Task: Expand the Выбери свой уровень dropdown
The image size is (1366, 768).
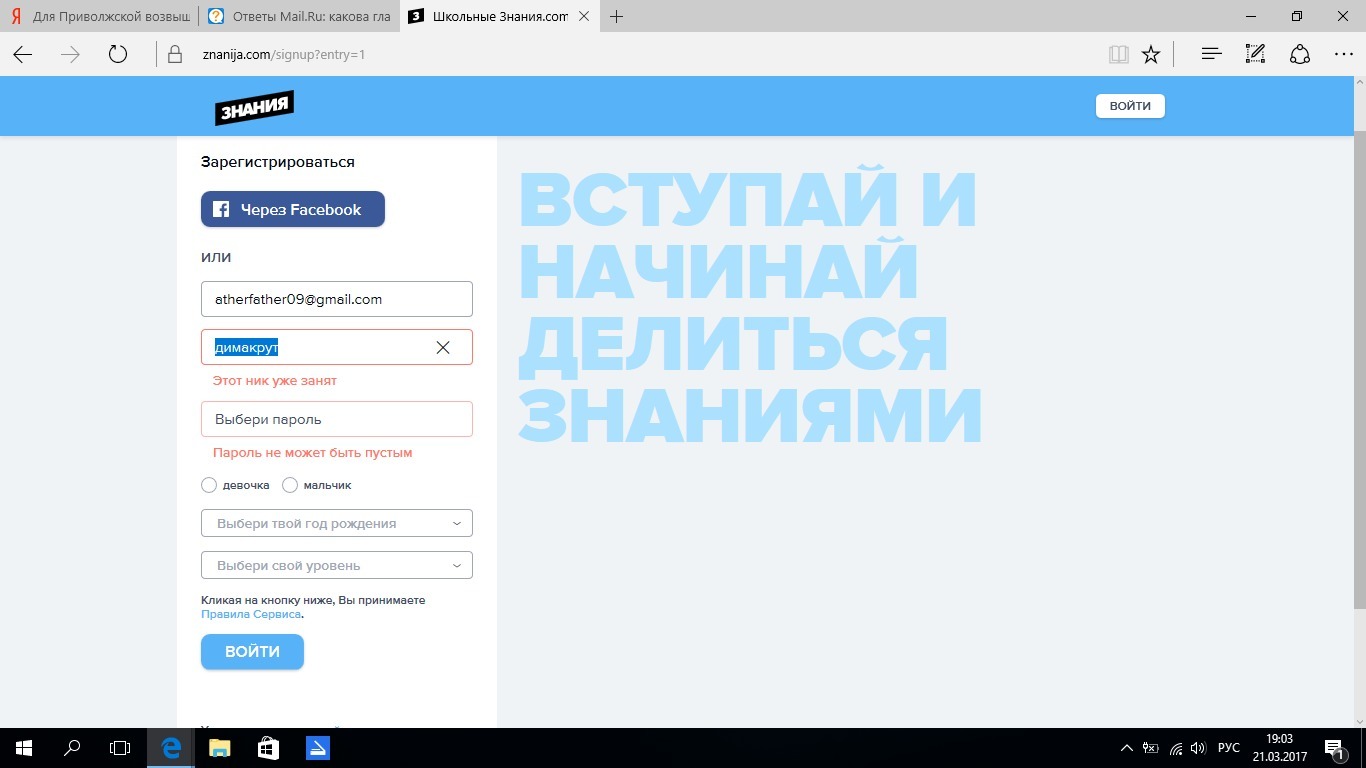Action: (336, 565)
